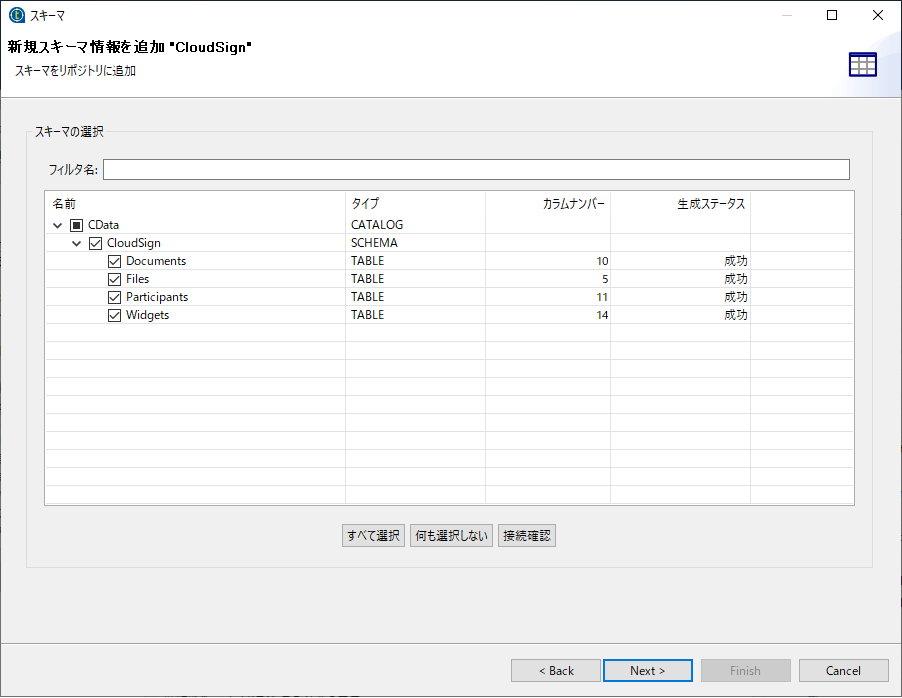
Task: Select the CData tree label
Action: 104,225
